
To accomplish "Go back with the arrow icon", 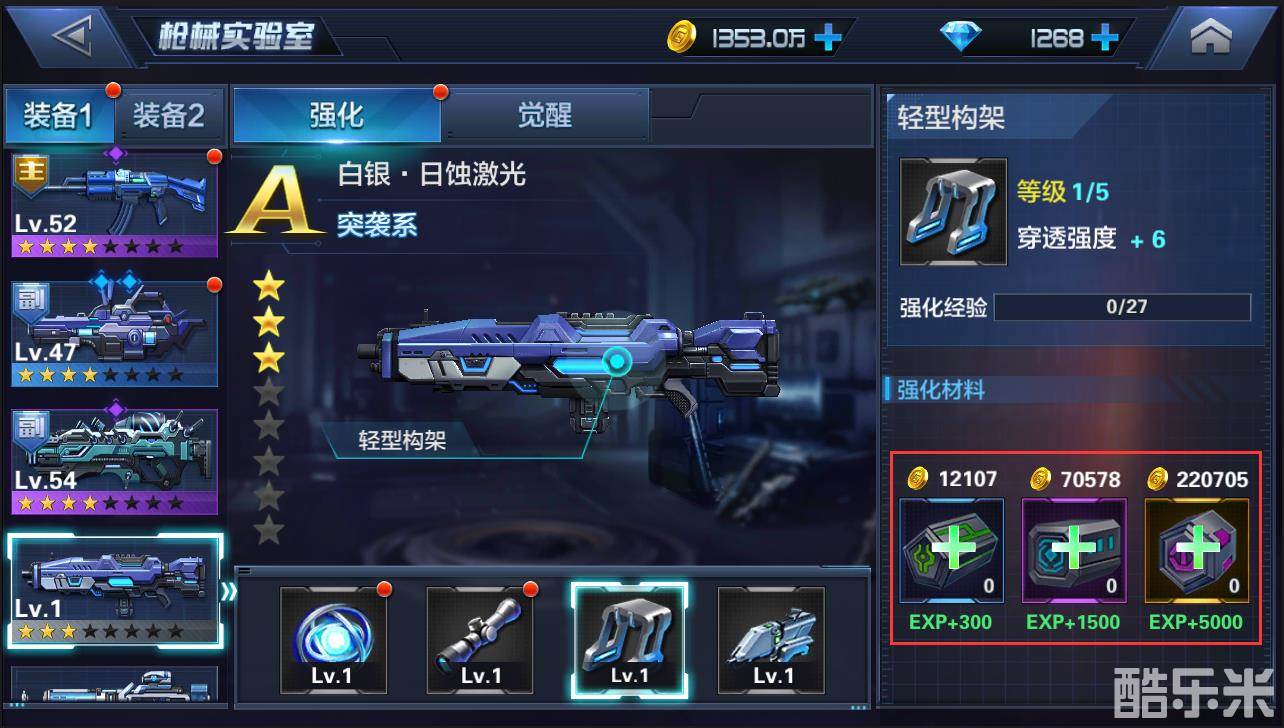I will pyautogui.click(x=73, y=38).
